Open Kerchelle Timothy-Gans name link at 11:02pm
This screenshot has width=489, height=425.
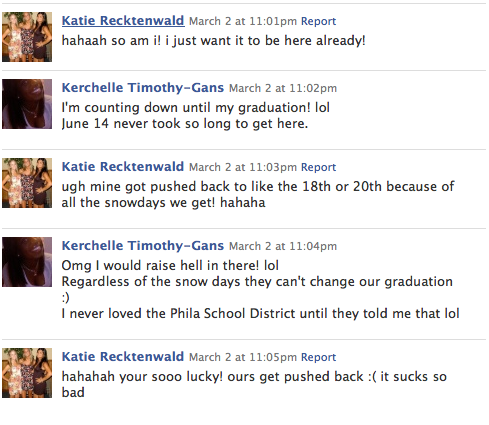pyautogui.click(x=143, y=88)
